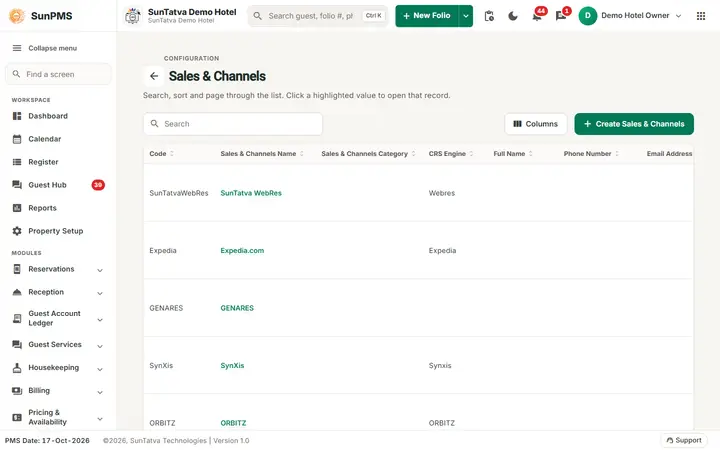This screenshot has width=720, height=450.
Task: Open the SunTatva WebRes record link
Action: 251,193
